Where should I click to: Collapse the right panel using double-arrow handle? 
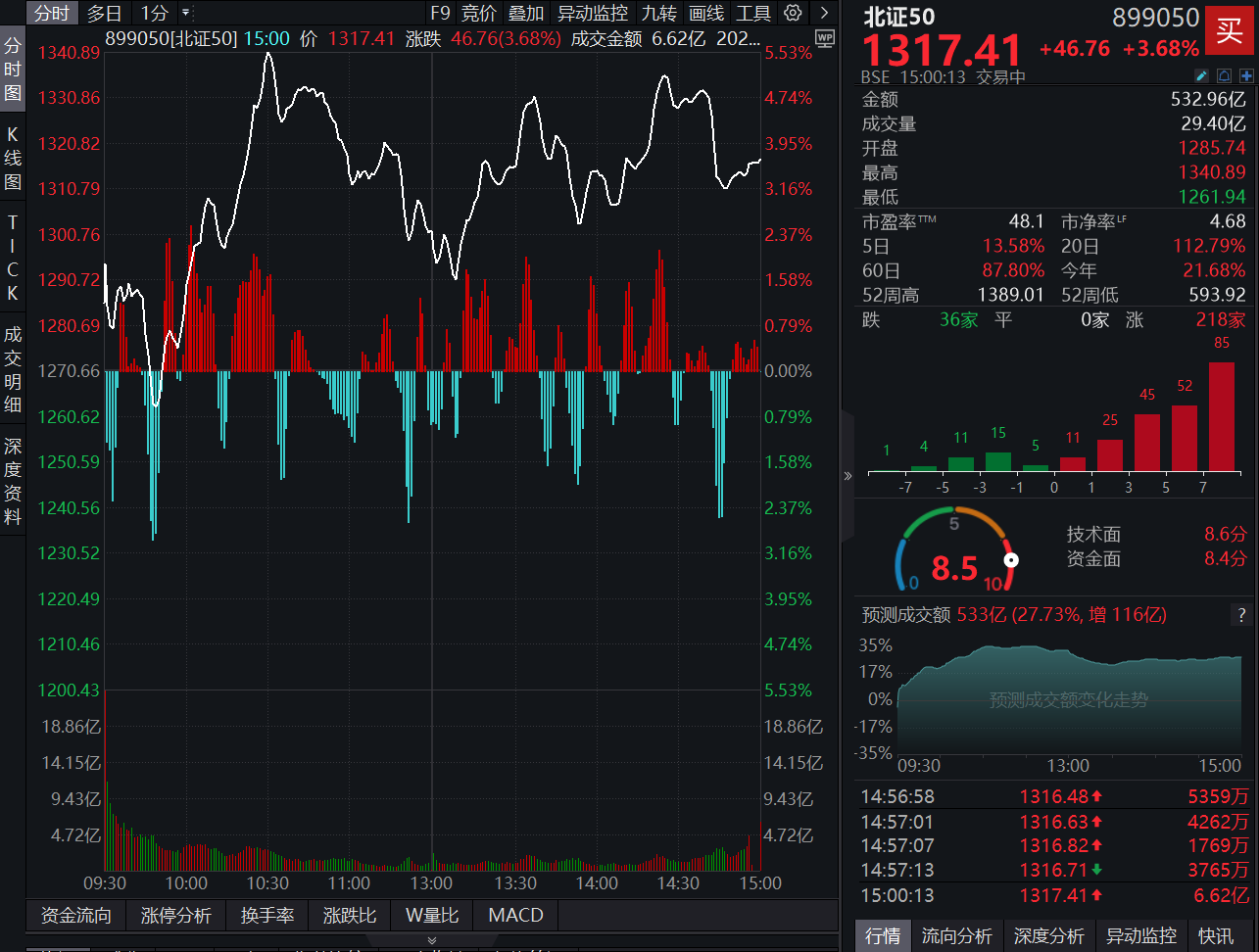pos(847,476)
